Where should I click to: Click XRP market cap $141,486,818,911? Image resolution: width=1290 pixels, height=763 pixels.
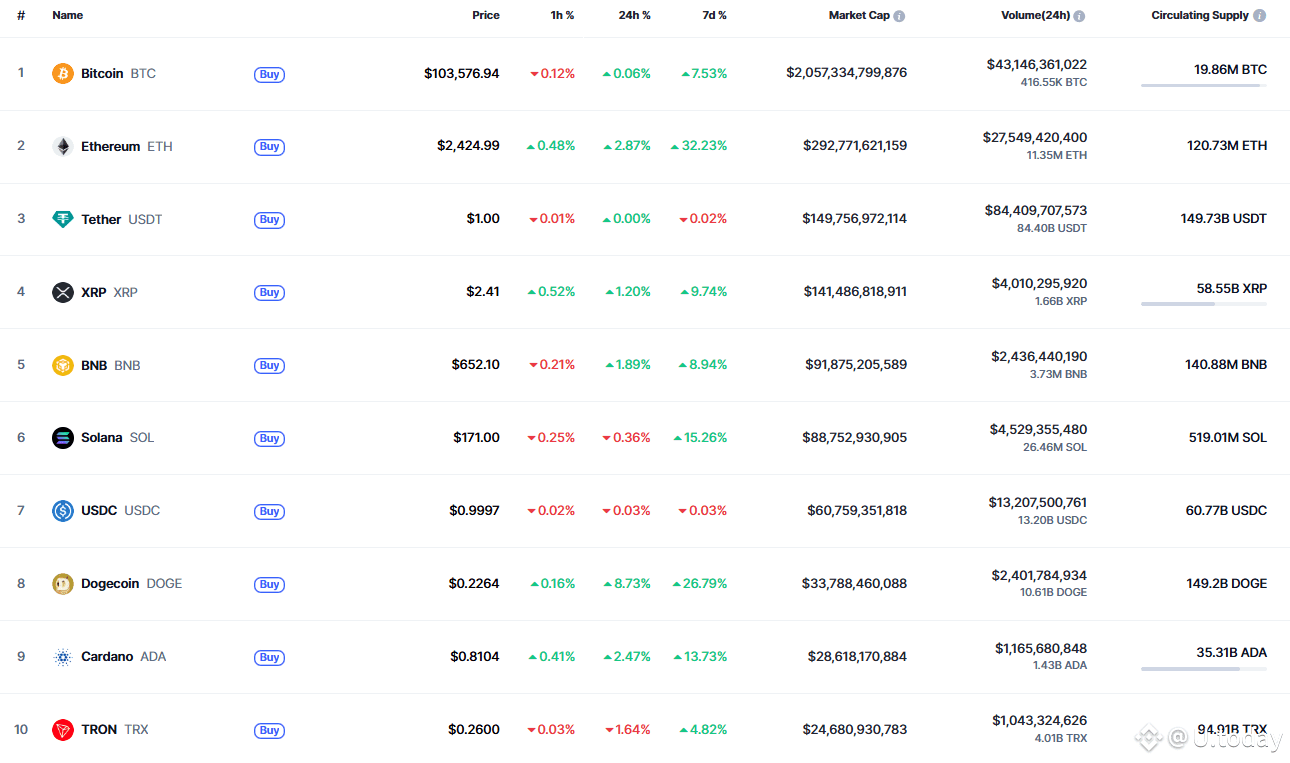855,292
